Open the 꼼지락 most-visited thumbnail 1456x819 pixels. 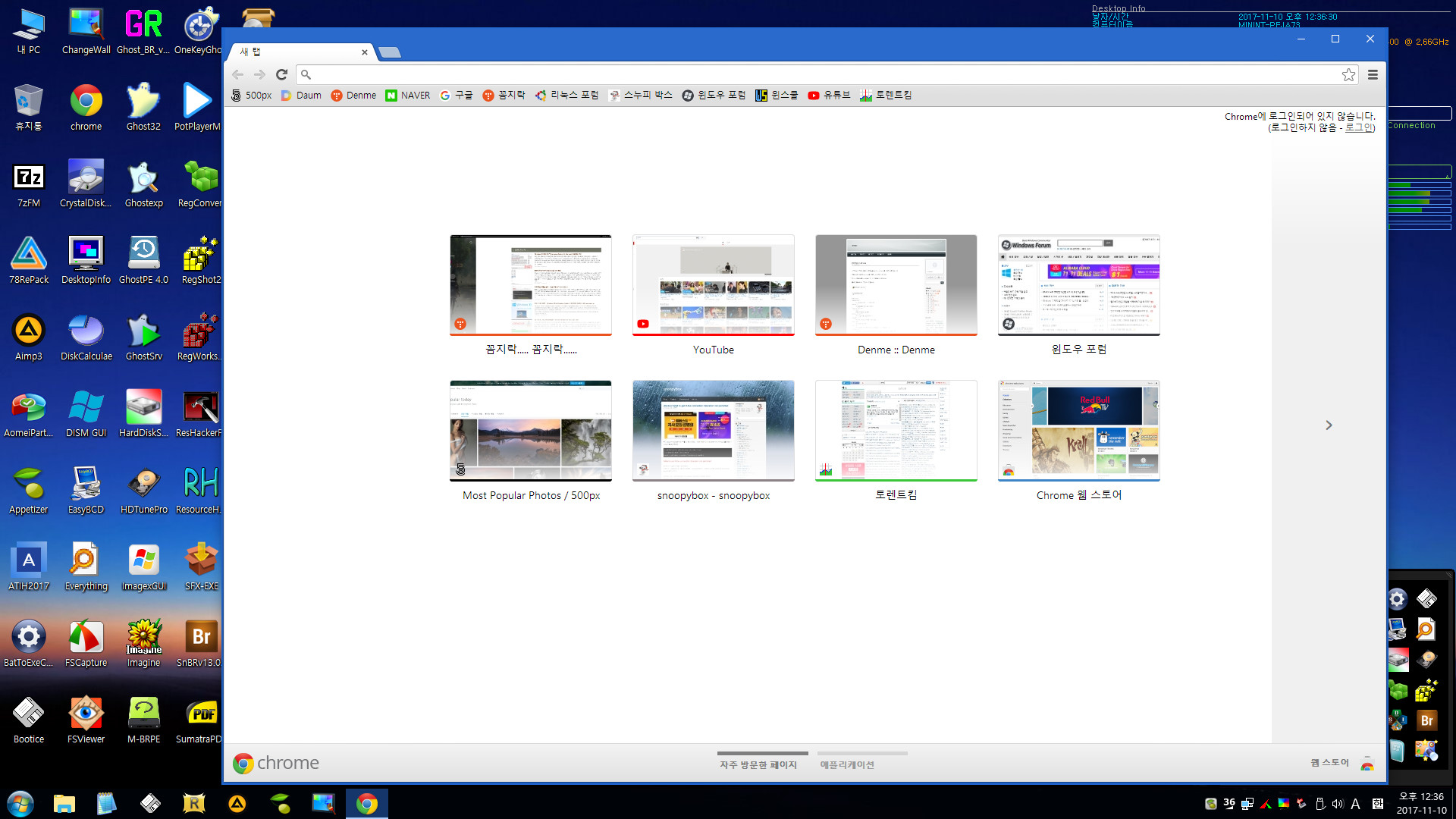[531, 285]
